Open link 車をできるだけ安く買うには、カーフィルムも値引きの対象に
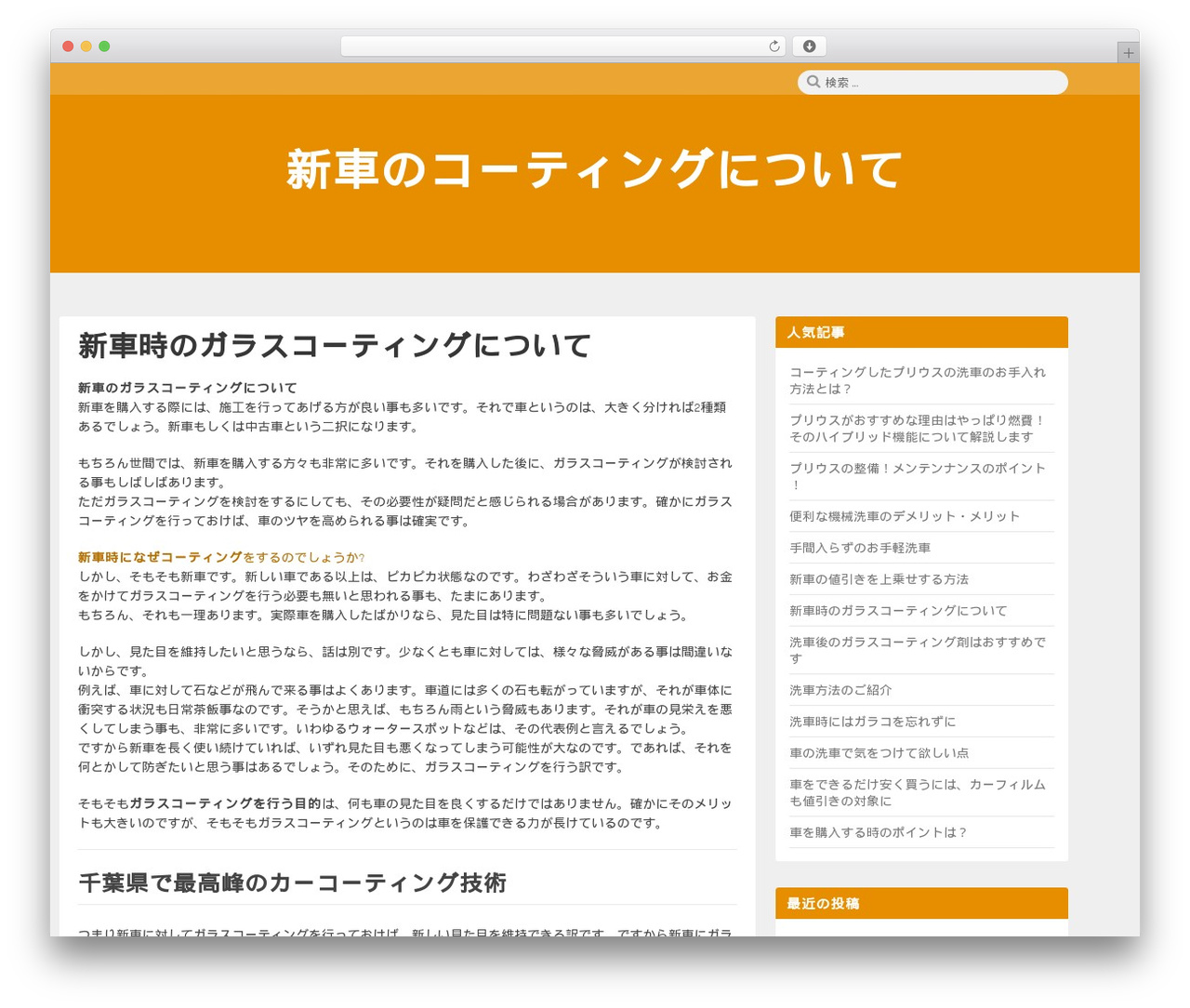Screen dimensions: 1190x1008 [918, 792]
